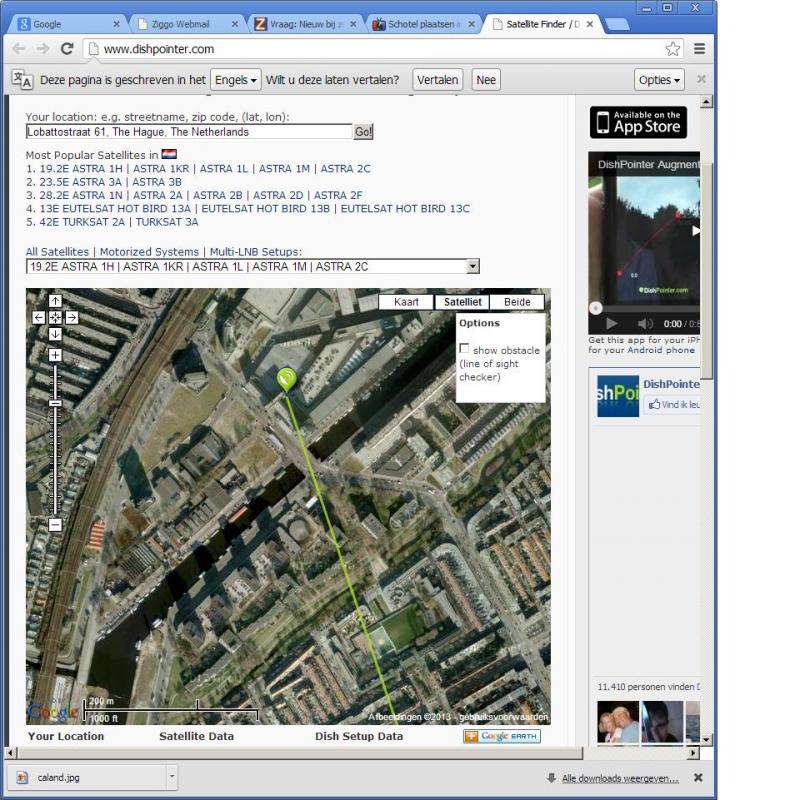Image resolution: width=800 pixels, height=800 pixels.
Task: Click the Motorized Systems link
Action: click(149, 252)
